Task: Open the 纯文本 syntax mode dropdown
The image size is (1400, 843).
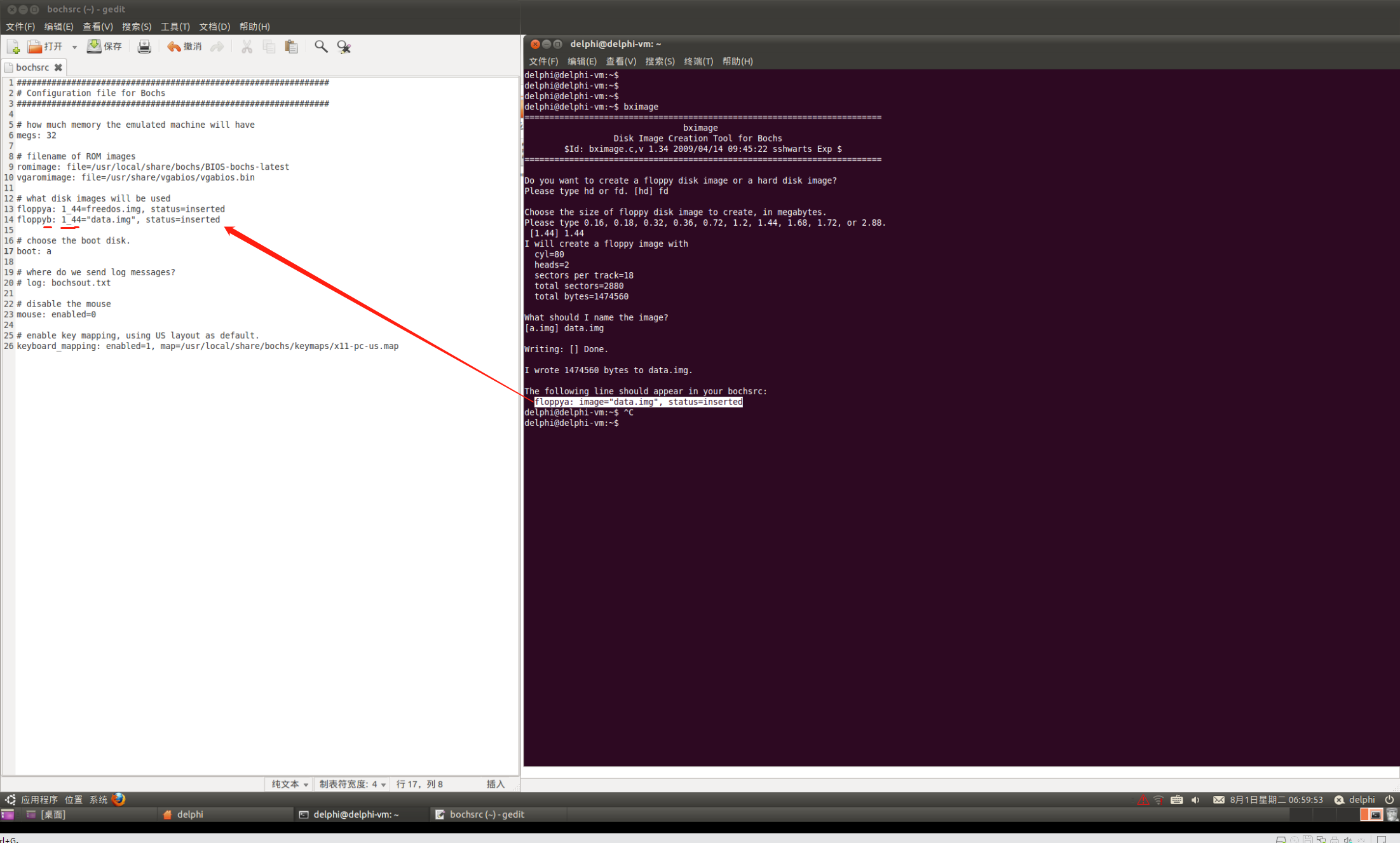Action: [290, 784]
